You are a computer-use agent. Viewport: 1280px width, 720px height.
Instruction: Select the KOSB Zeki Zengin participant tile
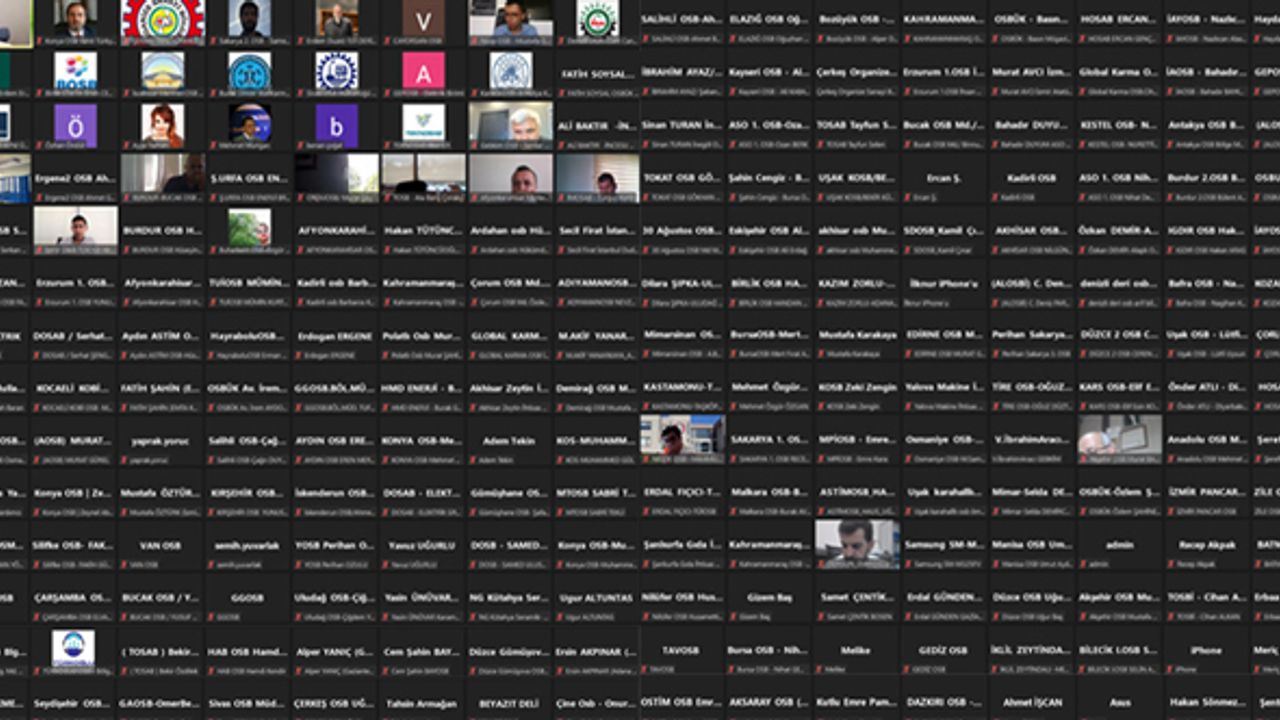coord(857,388)
